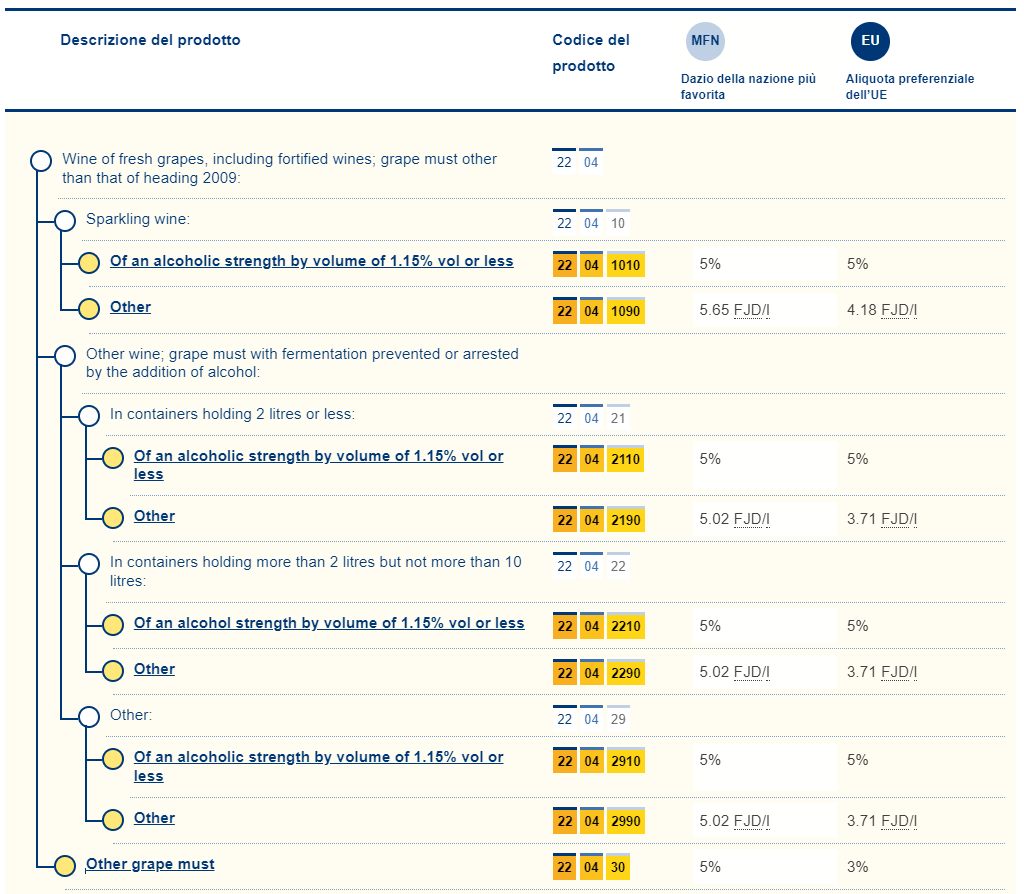The width and height of the screenshot is (1024, 894).
Task: Collapse In containers holding 2 litres or less
Action: click(x=89, y=415)
